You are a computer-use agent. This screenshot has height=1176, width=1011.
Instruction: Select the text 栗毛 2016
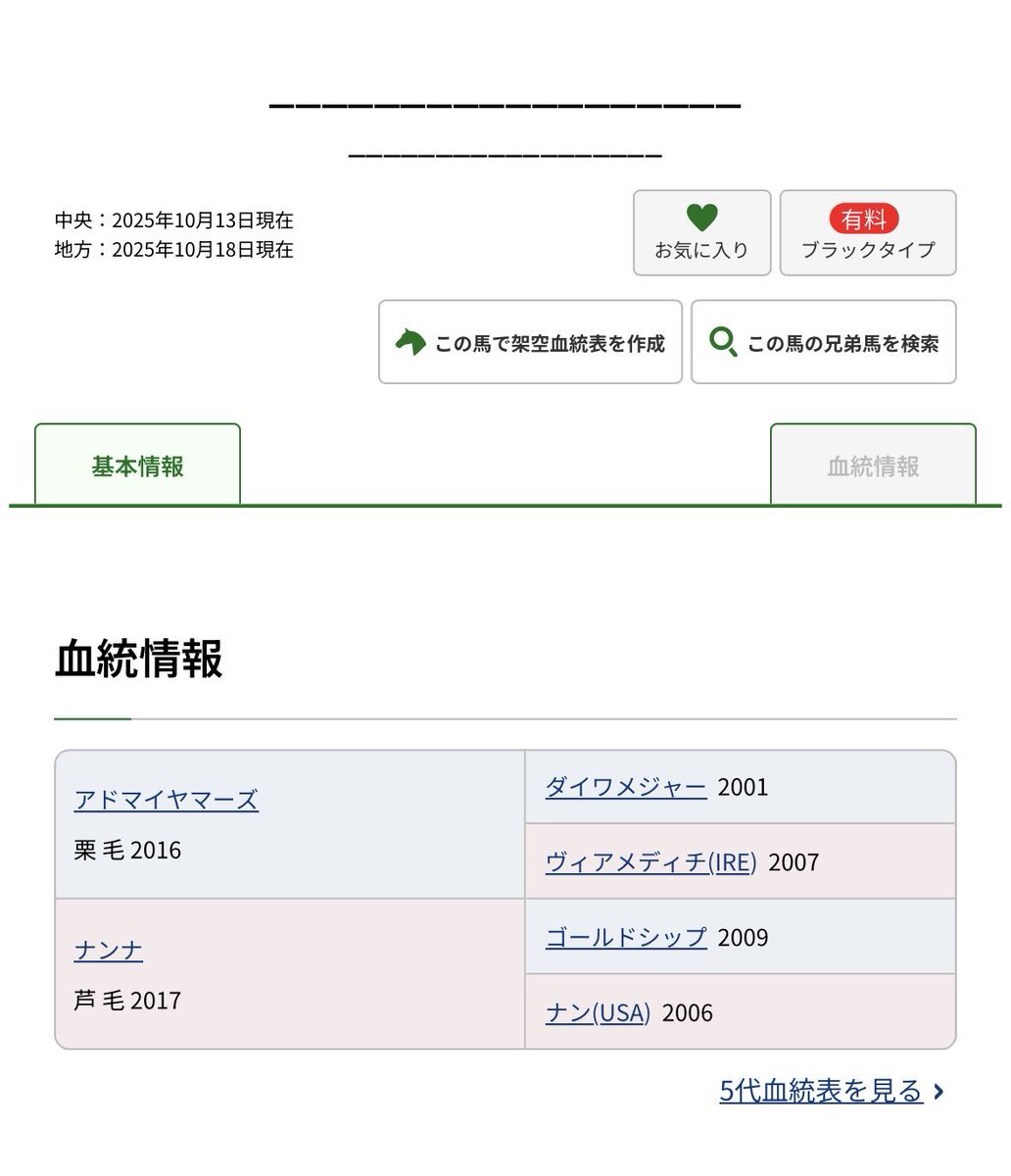pyautogui.click(x=127, y=850)
